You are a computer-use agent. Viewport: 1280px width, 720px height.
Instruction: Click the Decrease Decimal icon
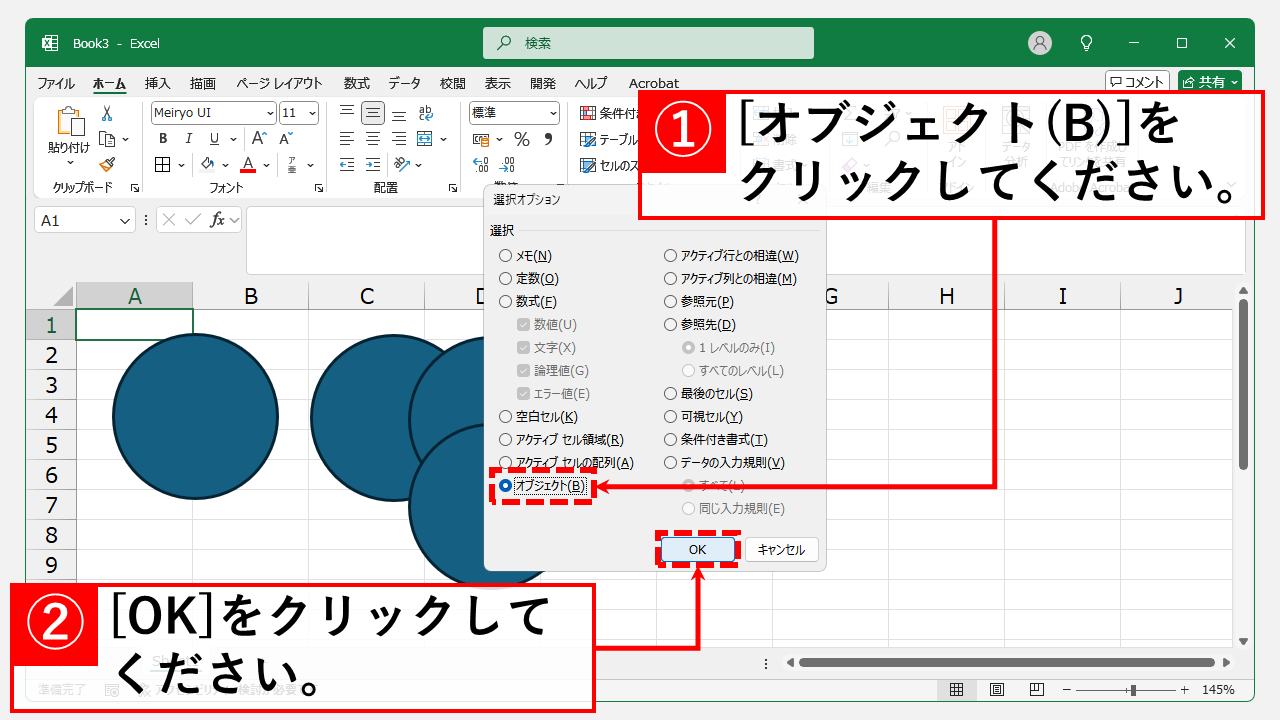508,165
